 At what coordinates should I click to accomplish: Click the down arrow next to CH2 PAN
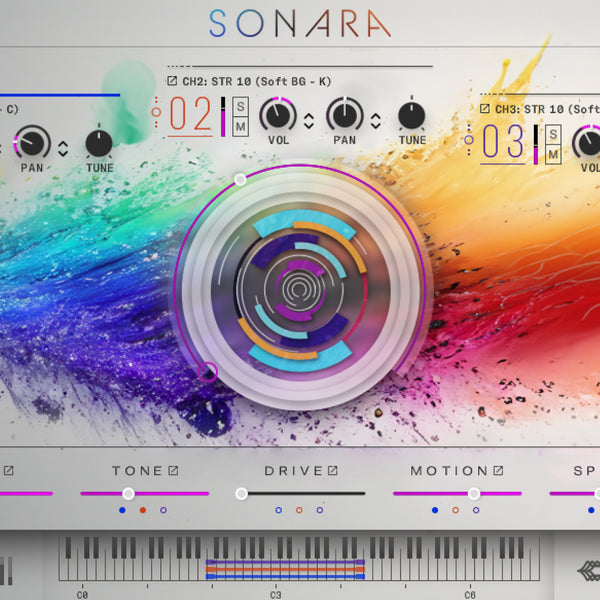point(376,125)
